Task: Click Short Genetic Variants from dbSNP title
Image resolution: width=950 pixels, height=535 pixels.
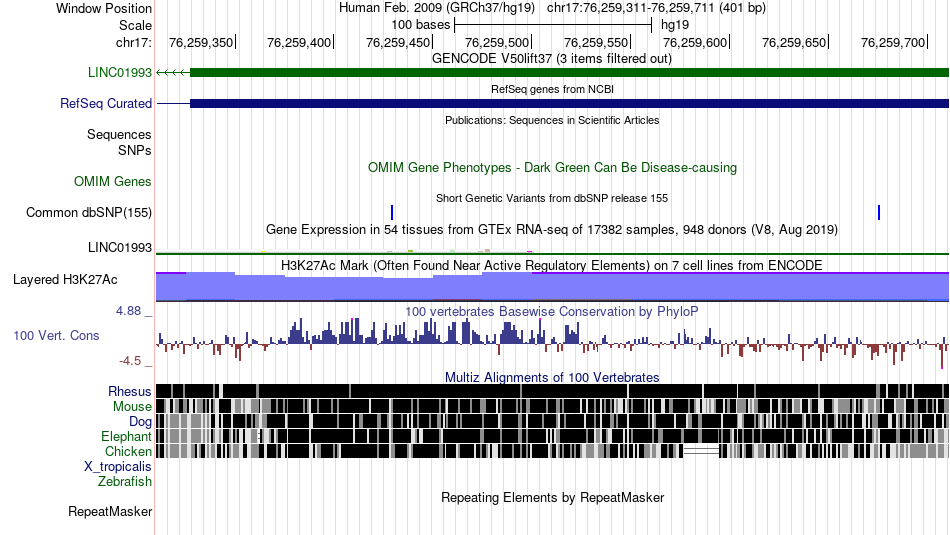Action: [552, 198]
